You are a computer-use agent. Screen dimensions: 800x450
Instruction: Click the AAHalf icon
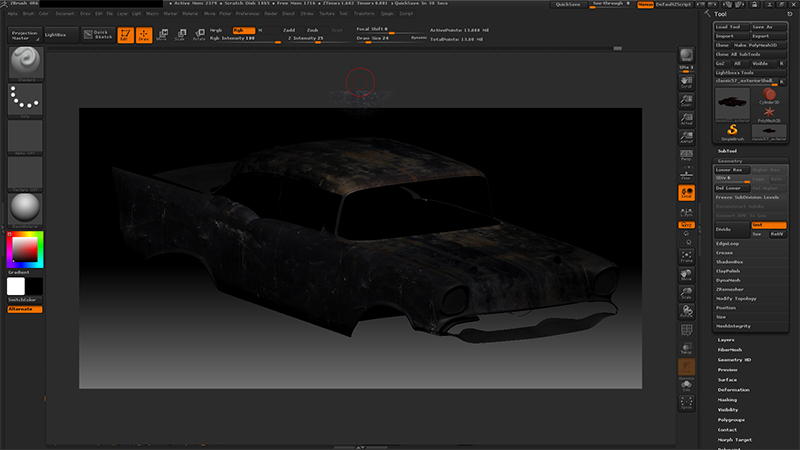(x=686, y=137)
